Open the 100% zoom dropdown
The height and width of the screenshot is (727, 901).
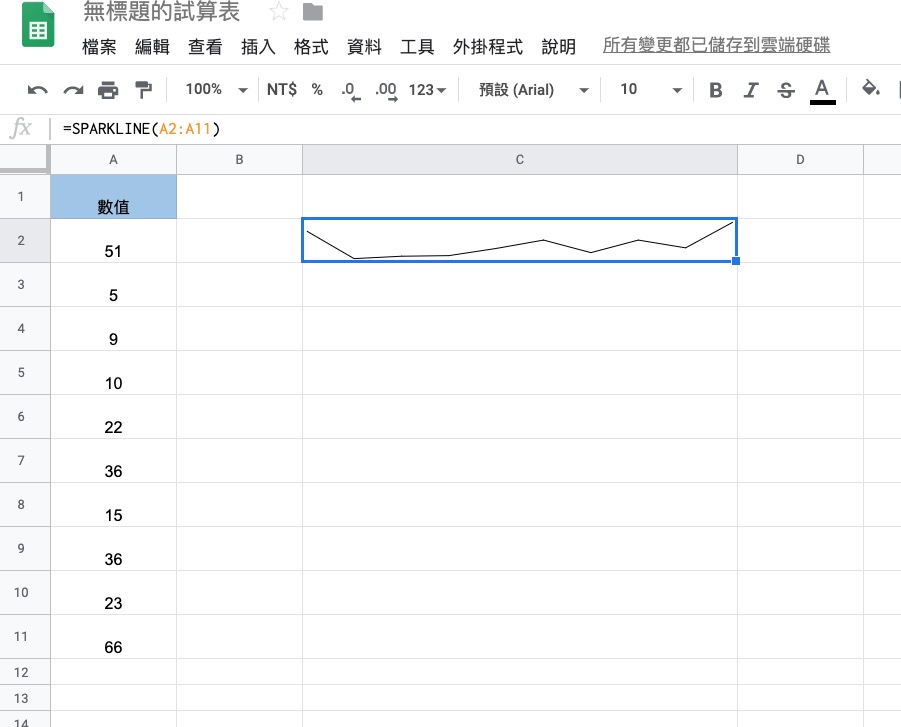[x=217, y=90]
